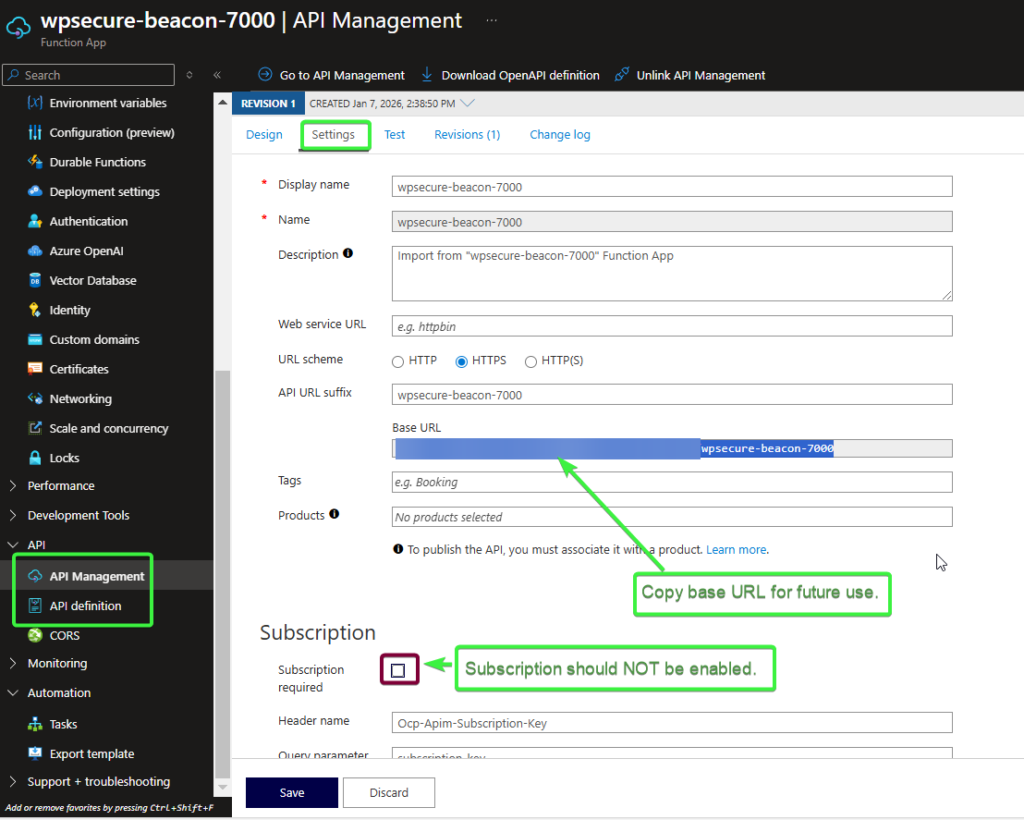Enable the Subscription required checkbox

pyautogui.click(x=398, y=670)
